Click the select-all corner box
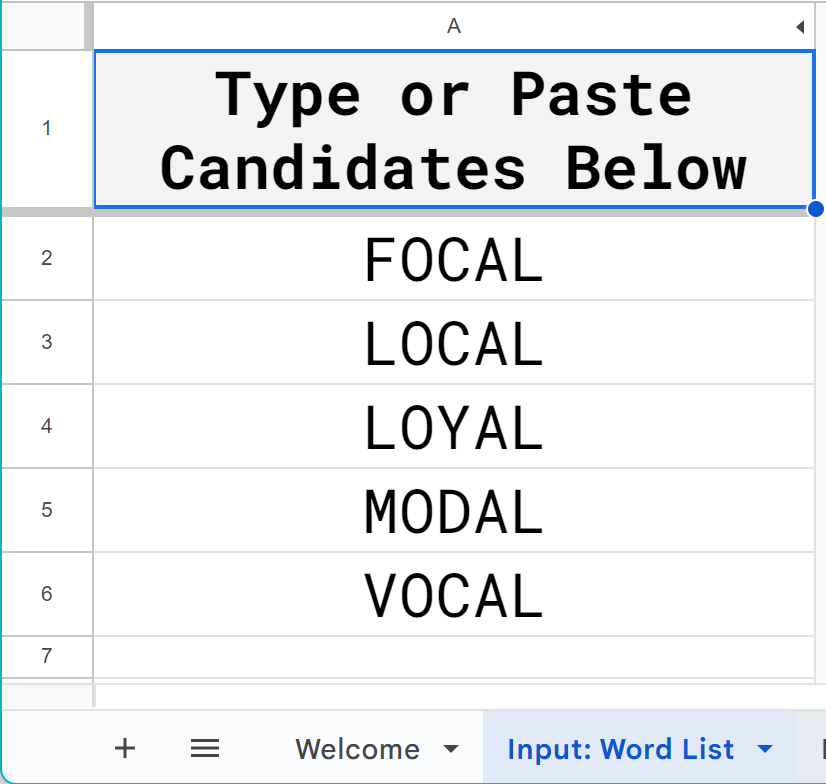This screenshot has width=826, height=784. click(x=46, y=26)
